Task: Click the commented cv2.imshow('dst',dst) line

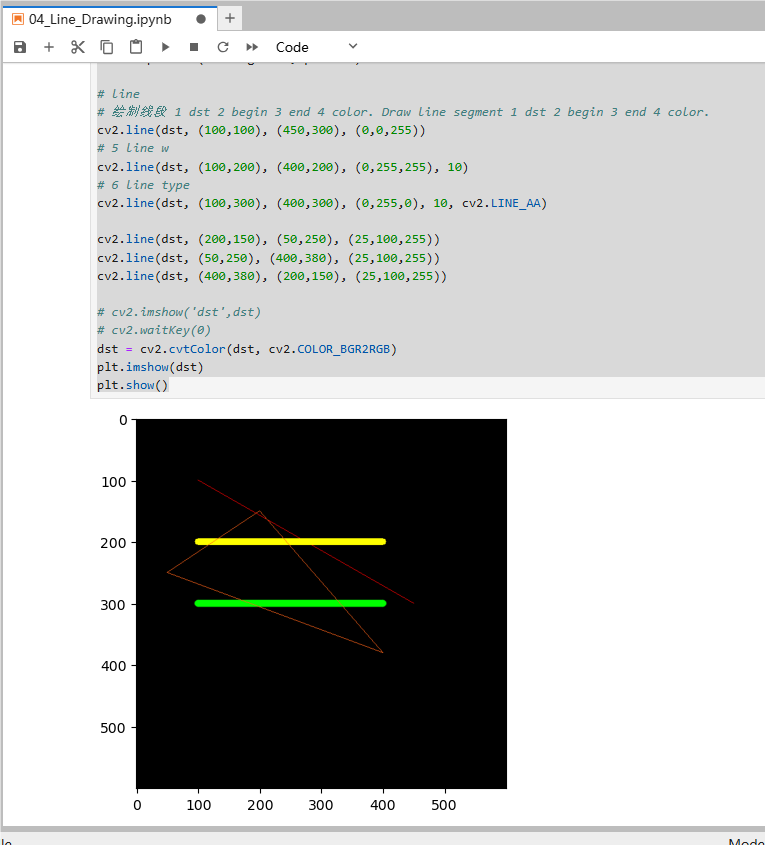Action: pyautogui.click(x=179, y=312)
